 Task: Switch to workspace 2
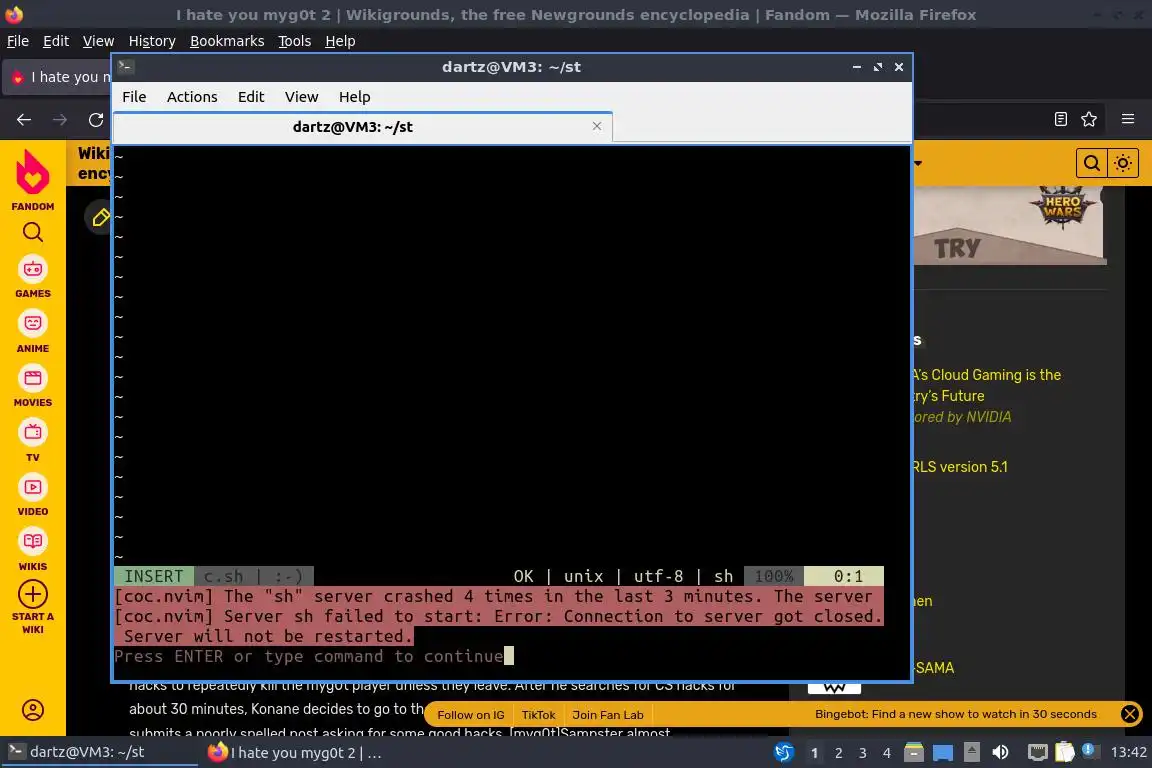(838, 753)
